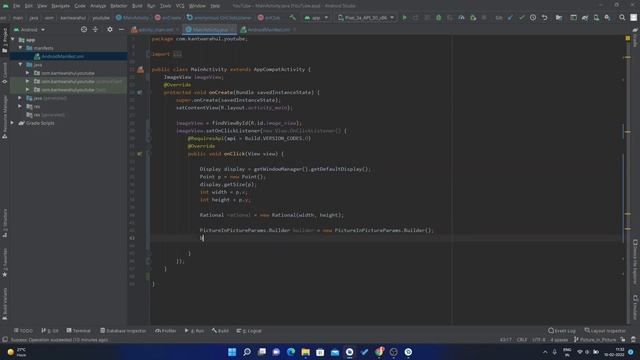
Task: Click the yellow warning marker atop editor scrollbar
Action: 628,38
